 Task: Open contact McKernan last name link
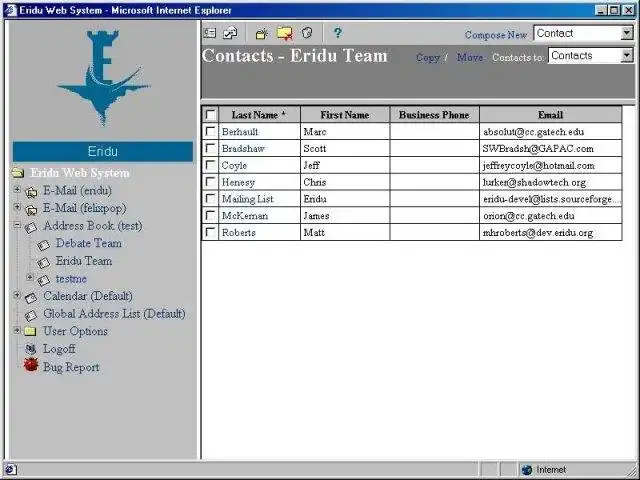245,216
